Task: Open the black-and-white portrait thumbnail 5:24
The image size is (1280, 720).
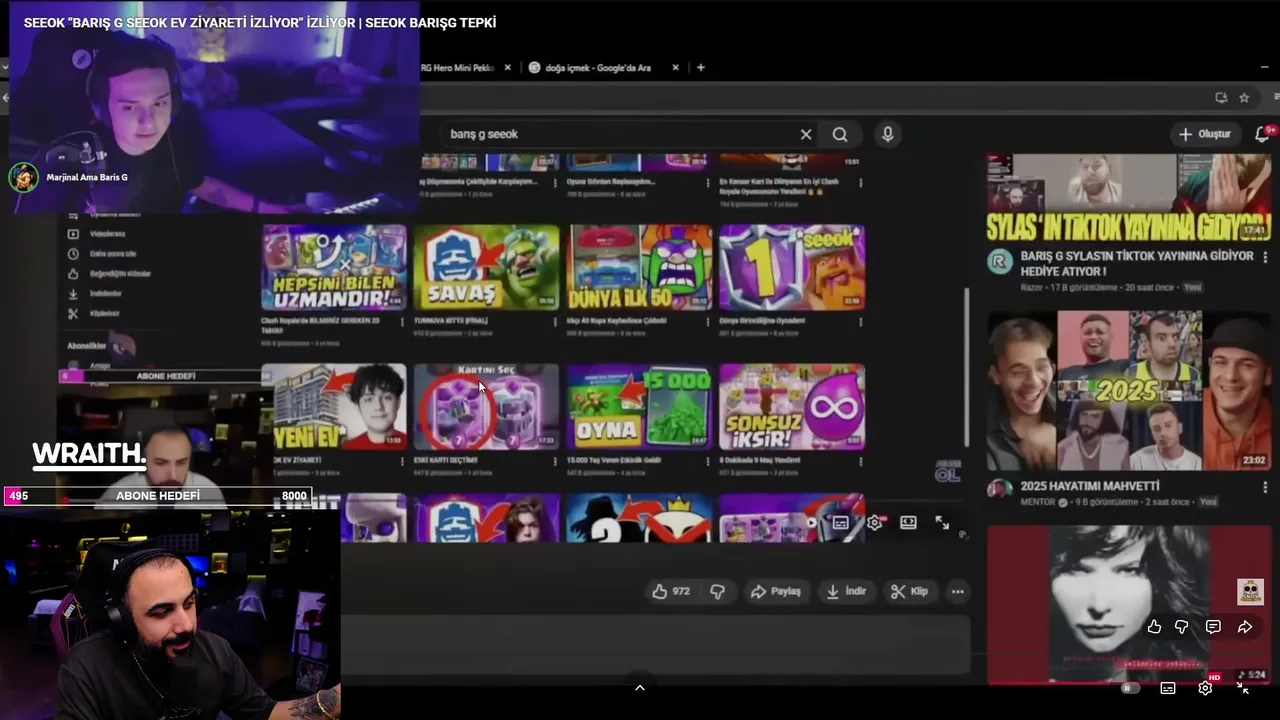Action: (1129, 605)
